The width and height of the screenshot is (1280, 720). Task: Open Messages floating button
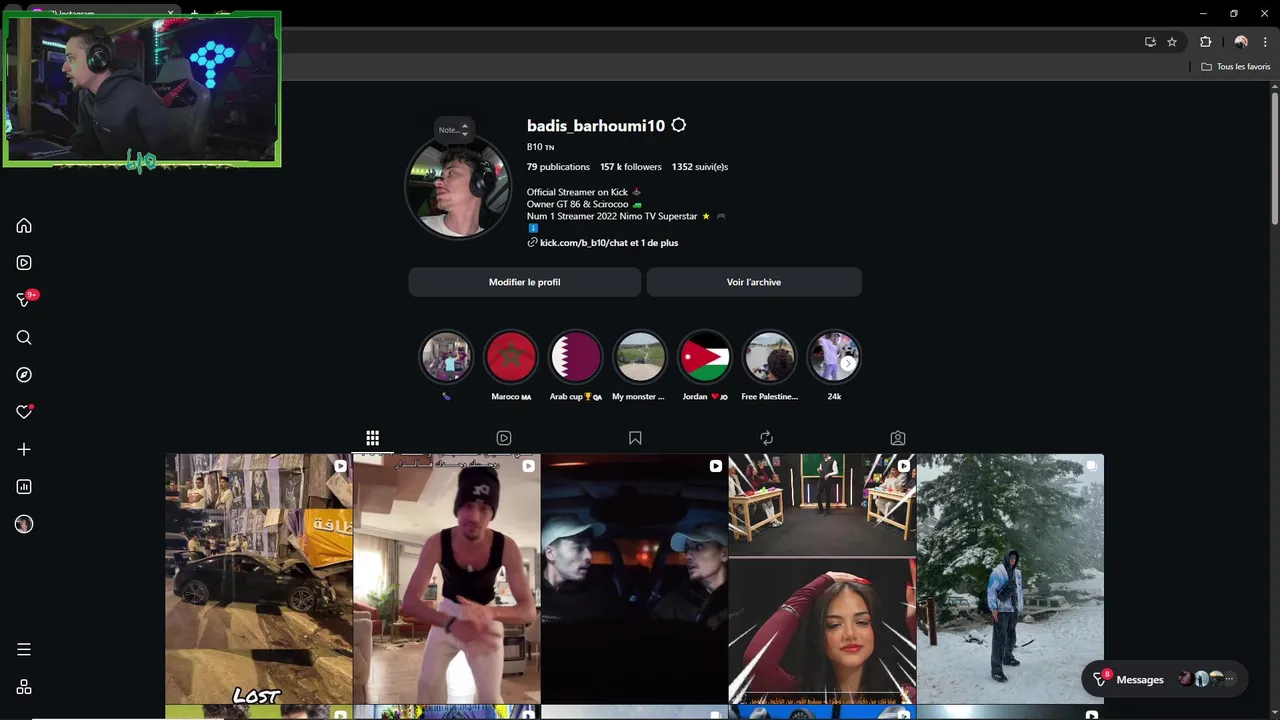click(x=1164, y=679)
